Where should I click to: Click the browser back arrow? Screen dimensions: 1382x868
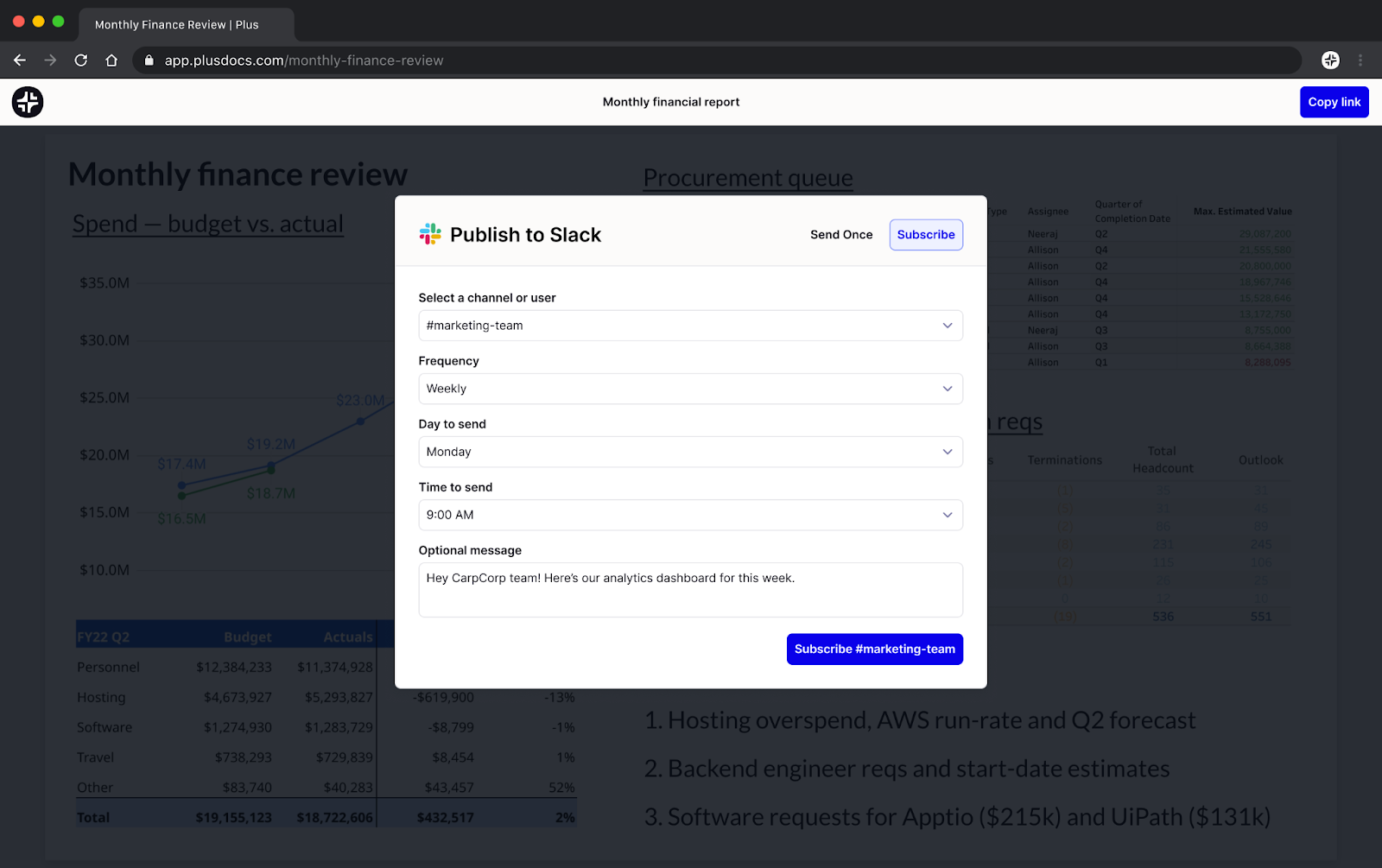coord(20,60)
